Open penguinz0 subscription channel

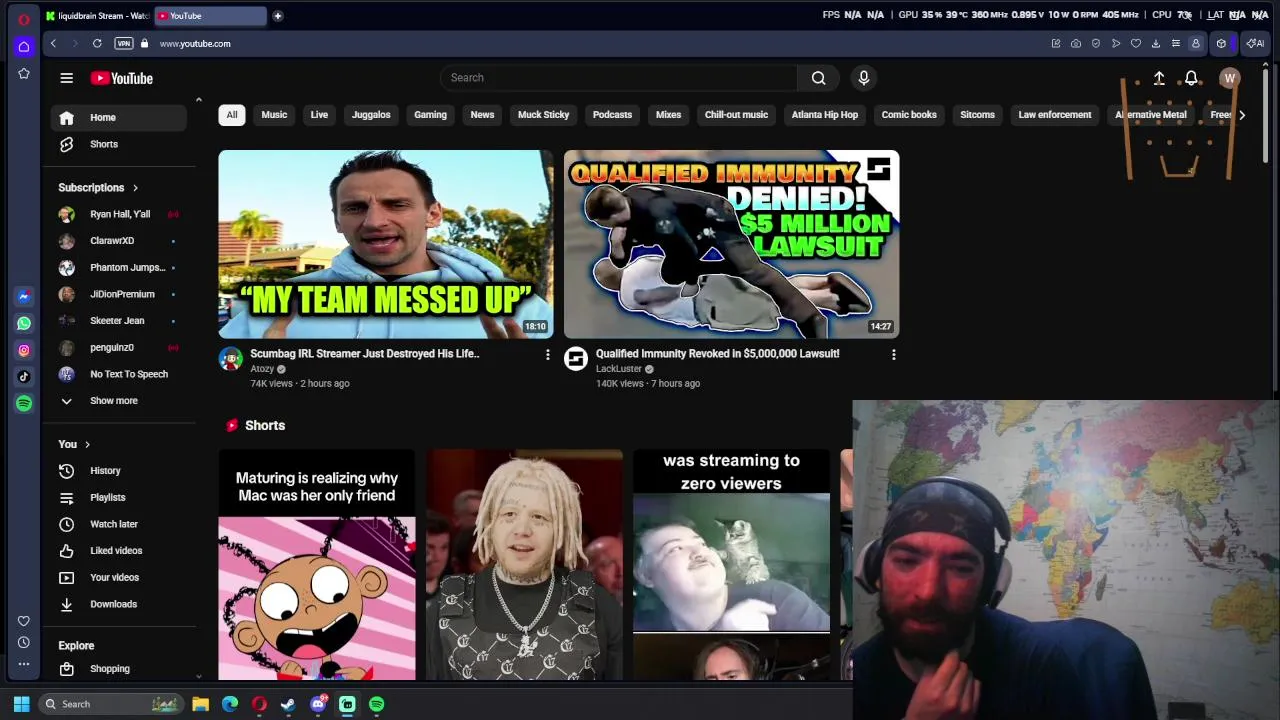click(x=119, y=347)
